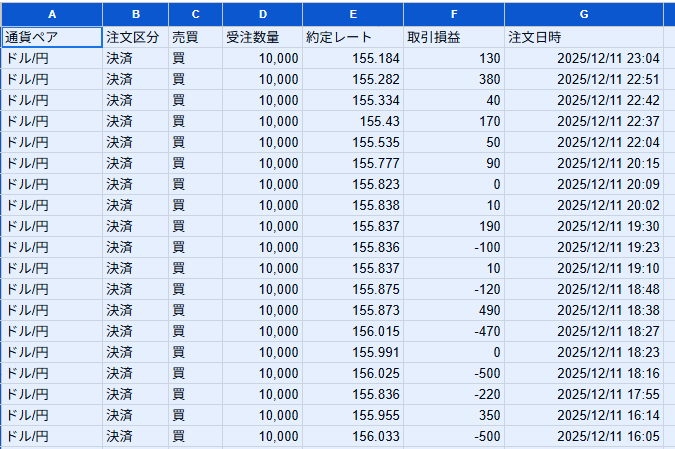Select the 通貨ペア header cell
675x449 pixels.
tap(52, 37)
